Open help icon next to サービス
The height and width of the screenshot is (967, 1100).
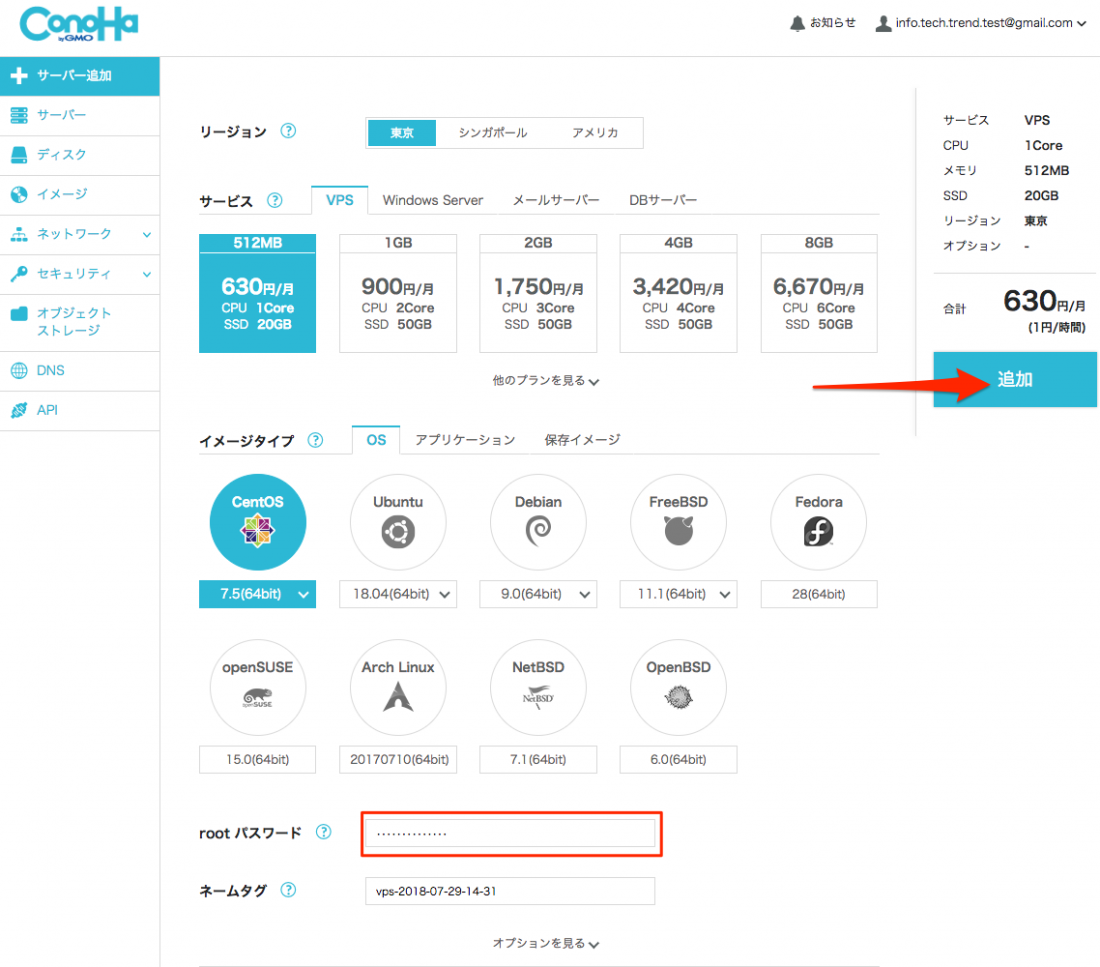pyautogui.click(x=275, y=200)
